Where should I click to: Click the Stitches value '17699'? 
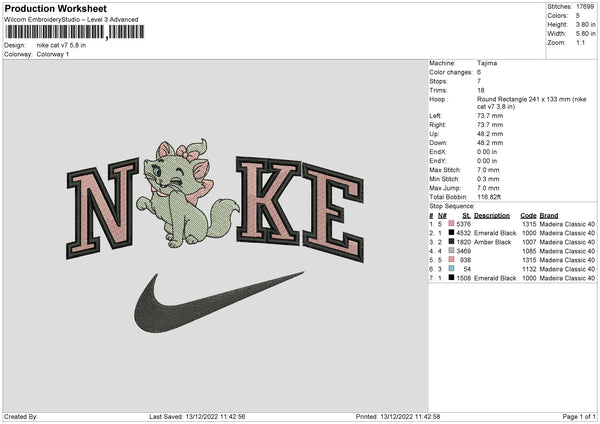point(585,7)
